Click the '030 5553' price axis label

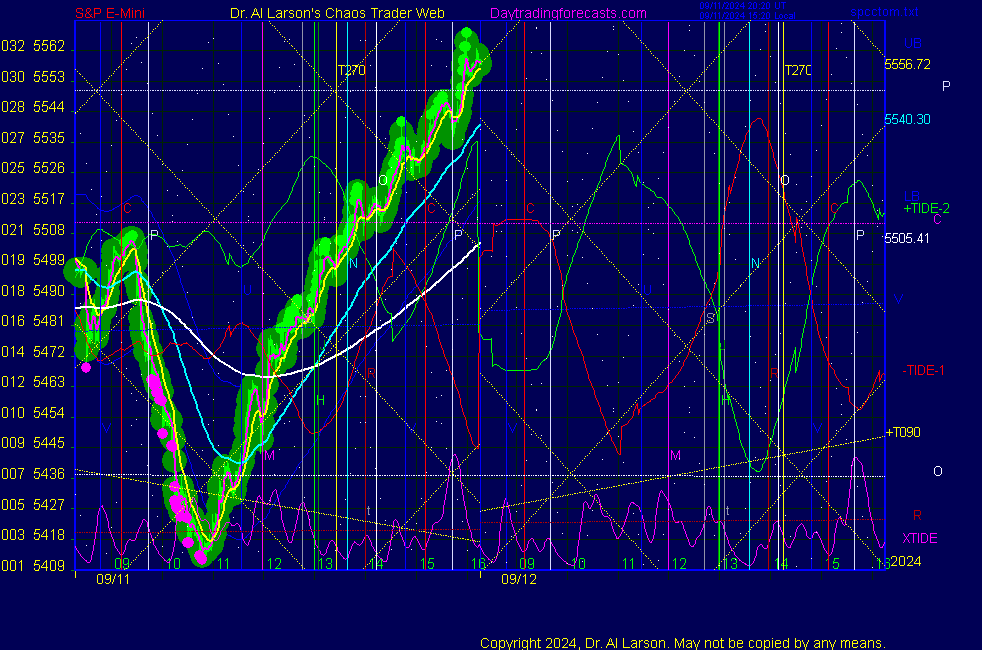click(33, 77)
